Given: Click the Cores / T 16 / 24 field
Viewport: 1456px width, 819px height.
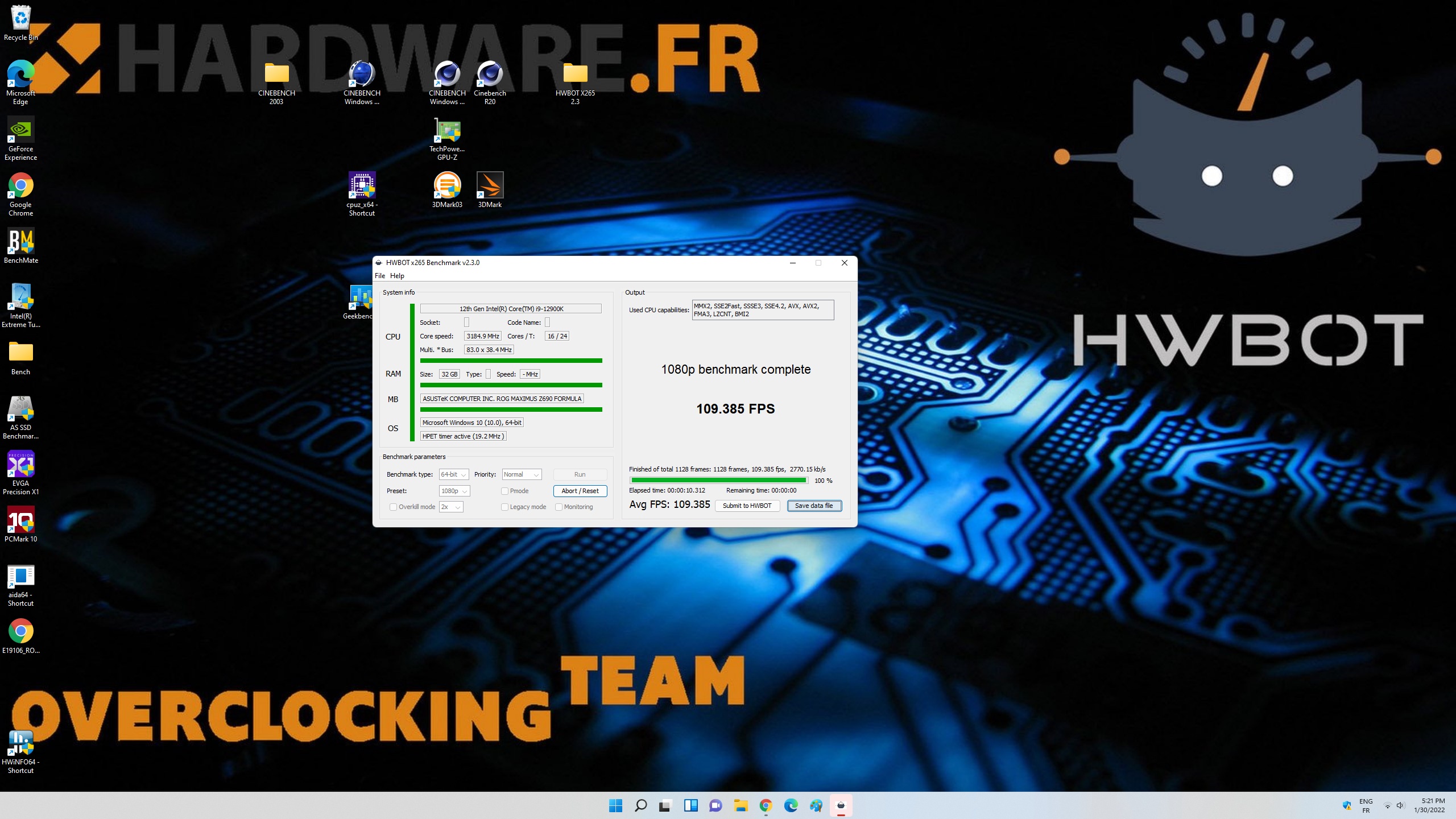Looking at the screenshot, I should point(557,336).
